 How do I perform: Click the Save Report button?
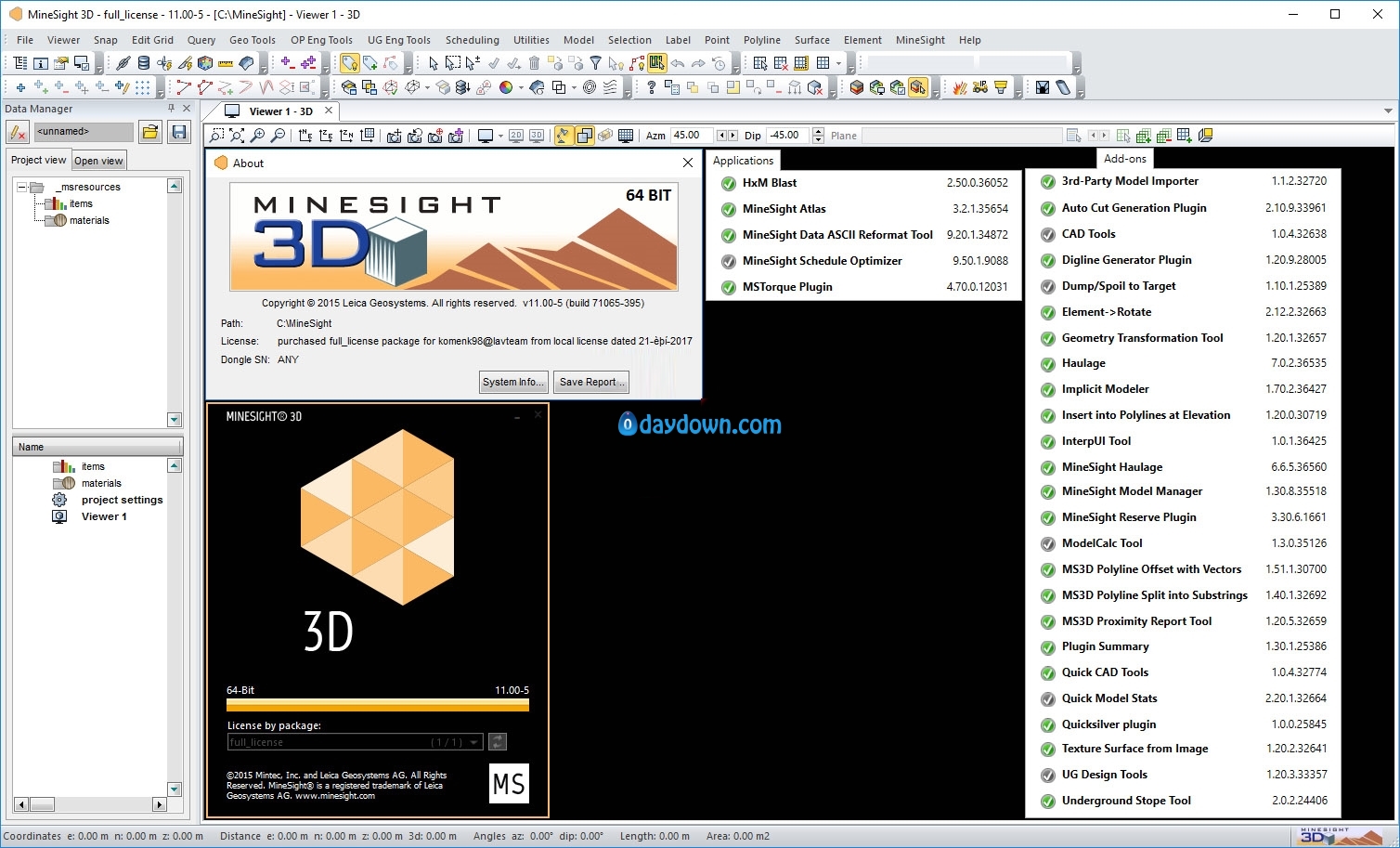click(590, 382)
